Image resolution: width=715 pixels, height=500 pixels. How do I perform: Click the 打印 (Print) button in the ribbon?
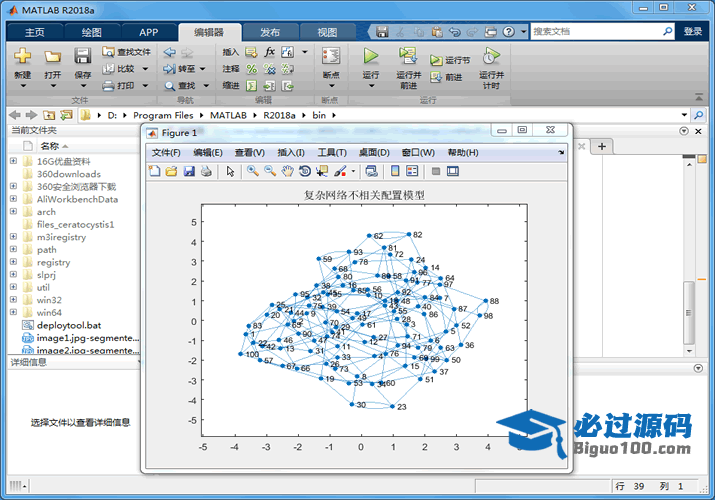pyautogui.click(x=119, y=86)
